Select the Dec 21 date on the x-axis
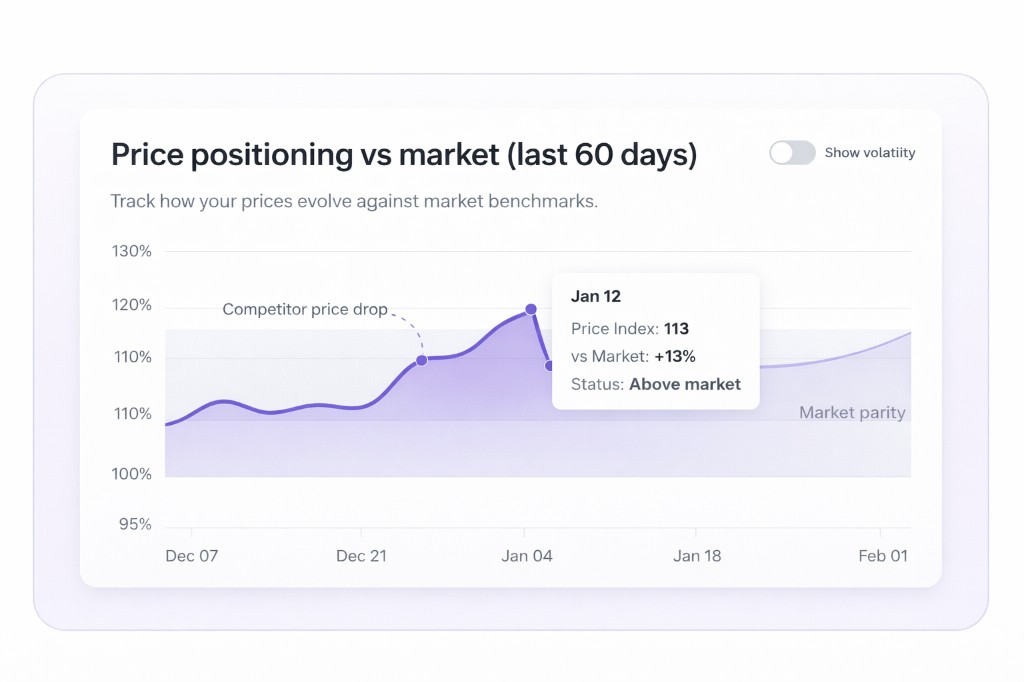 [361, 556]
